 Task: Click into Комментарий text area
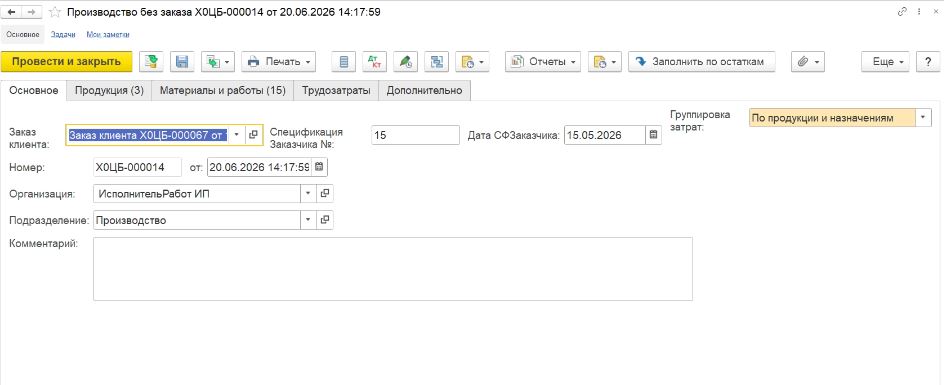point(393,269)
